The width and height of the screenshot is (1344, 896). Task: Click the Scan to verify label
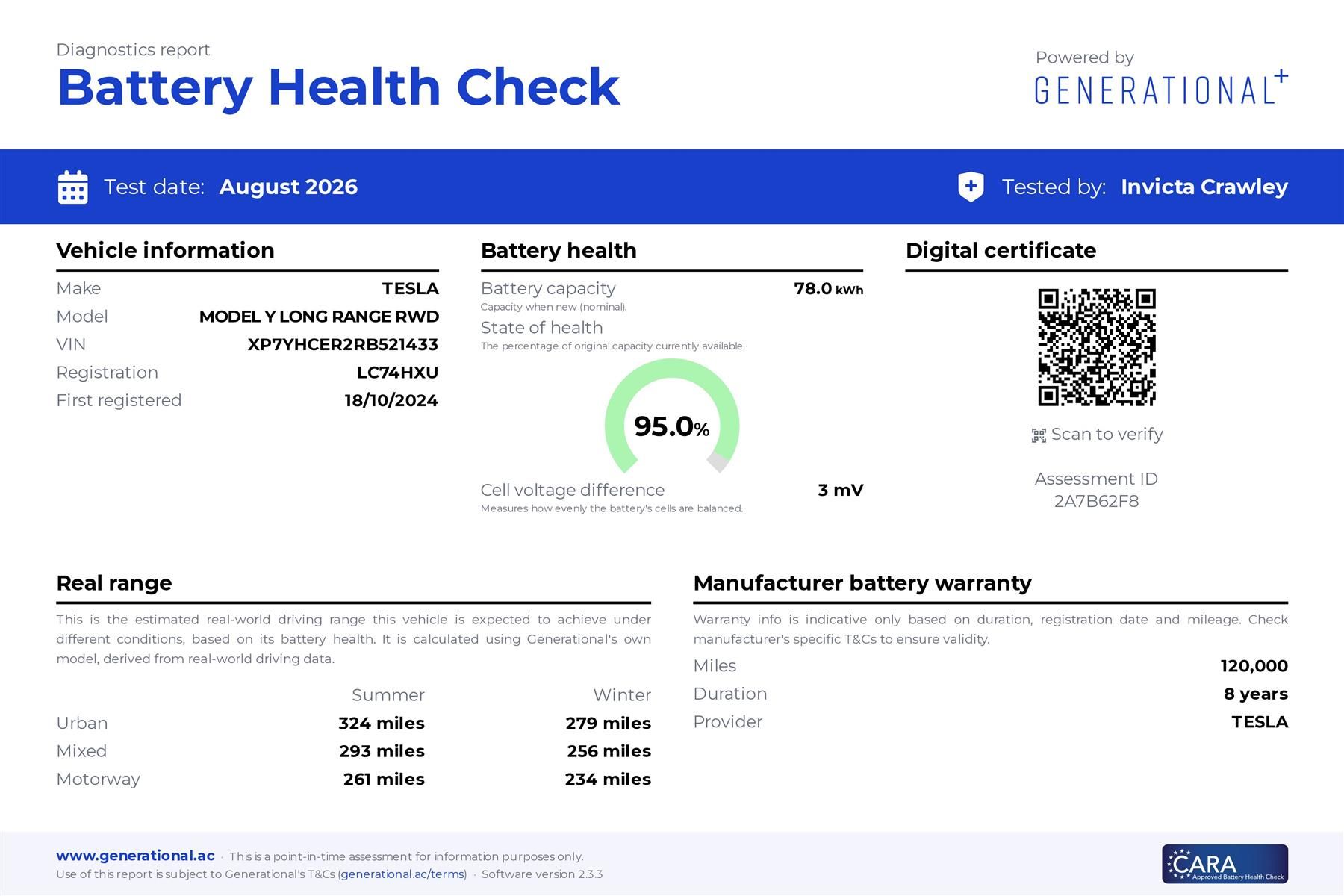tap(1107, 435)
